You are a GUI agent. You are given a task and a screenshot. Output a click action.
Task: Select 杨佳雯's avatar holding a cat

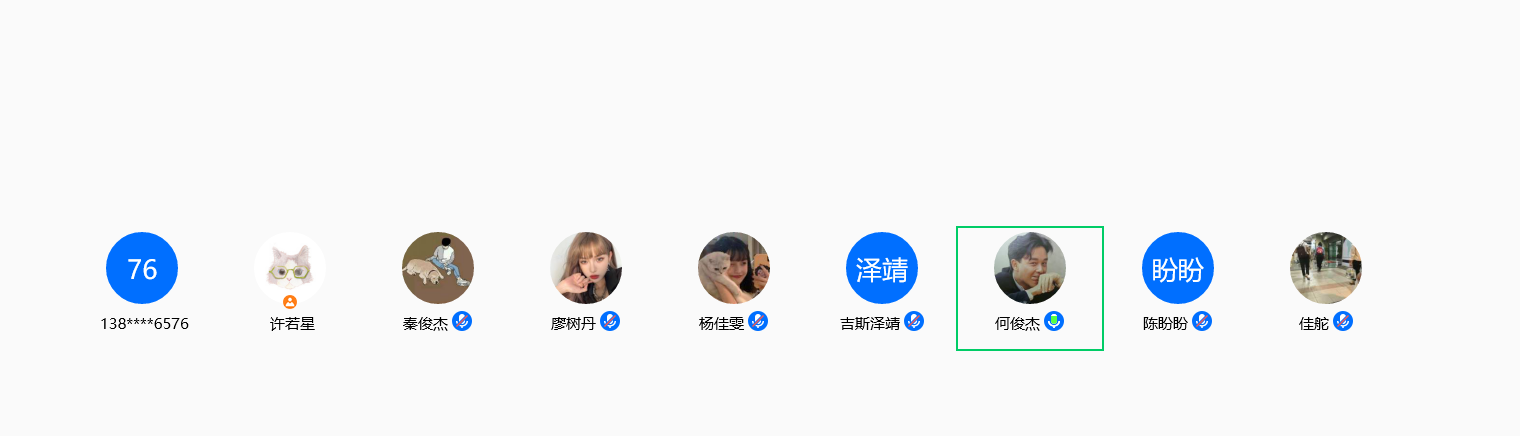(x=734, y=268)
